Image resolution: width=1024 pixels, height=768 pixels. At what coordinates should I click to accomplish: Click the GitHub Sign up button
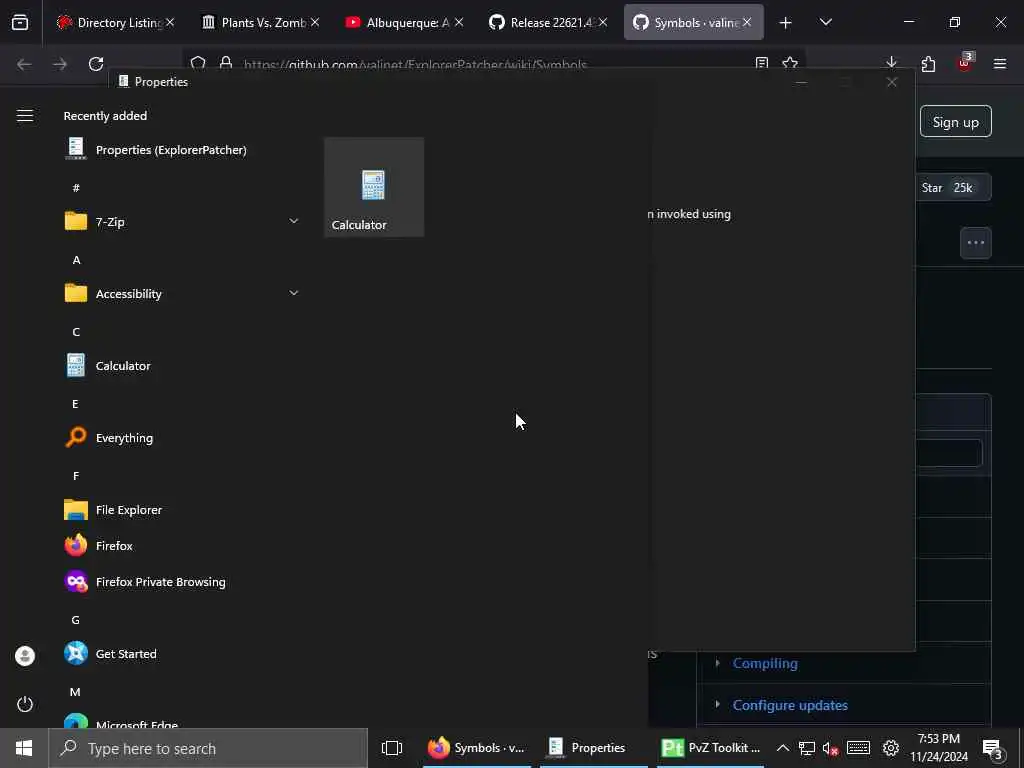click(x=955, y=121)
